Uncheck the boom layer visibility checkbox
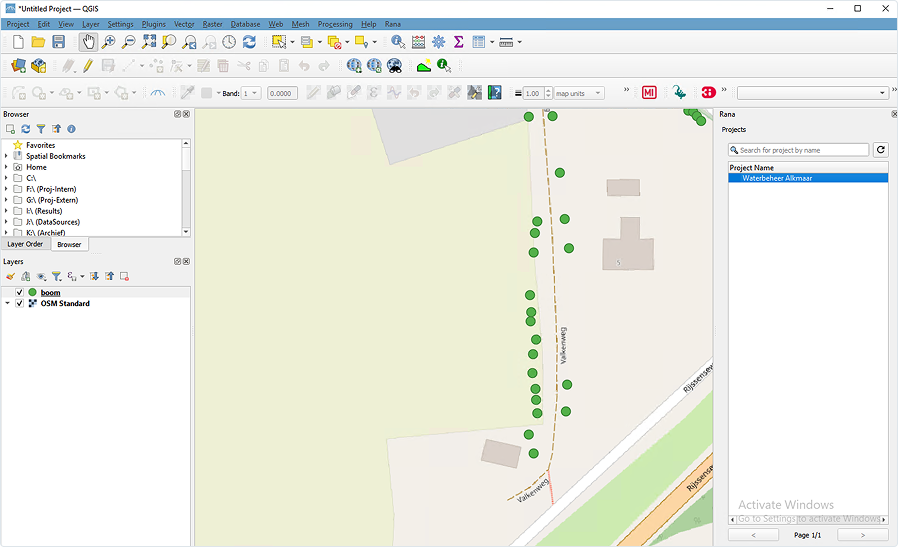 [x=19, y=293]
